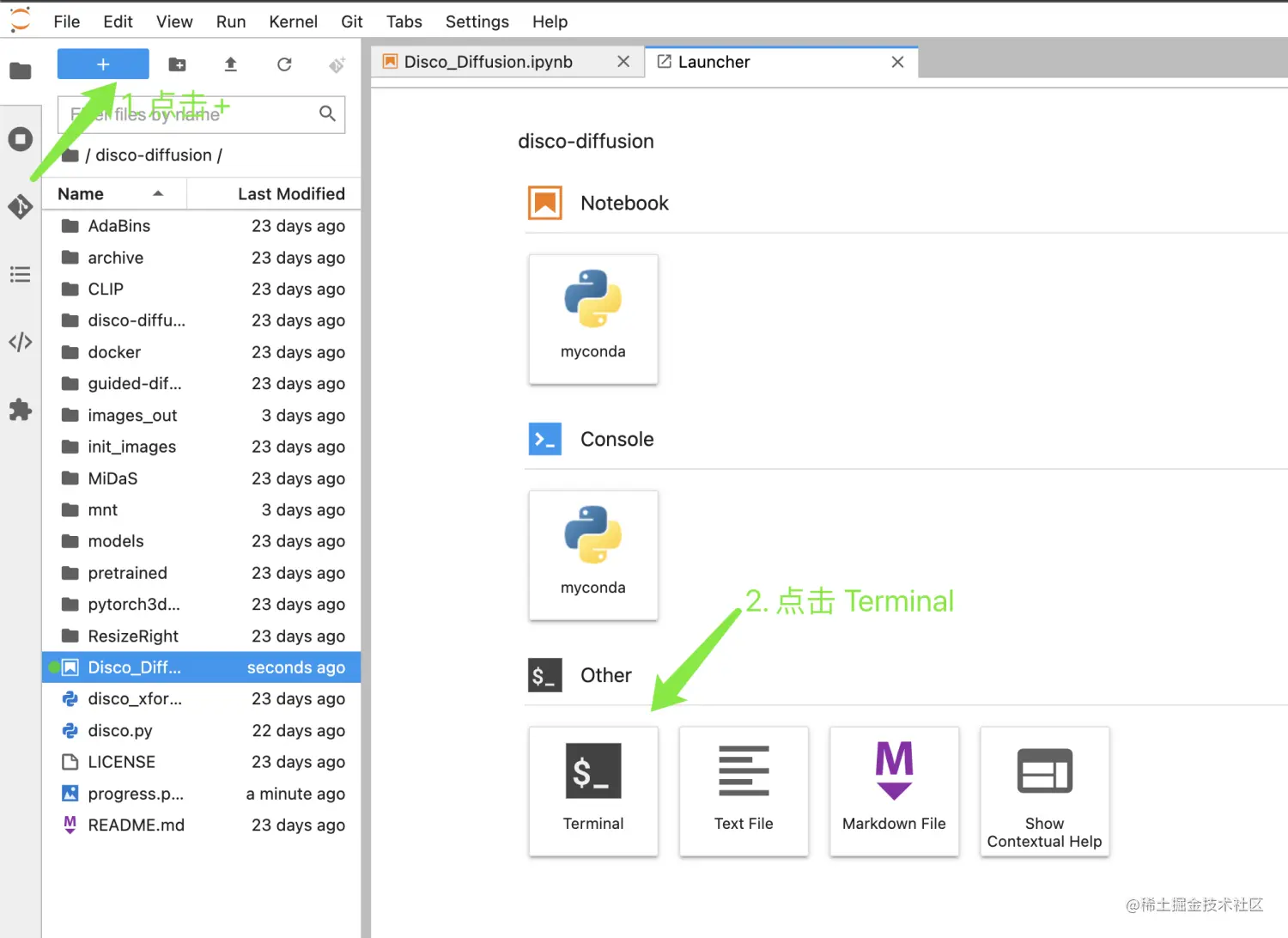
Task: Open the Kernel menu
Action: (293, 21)
